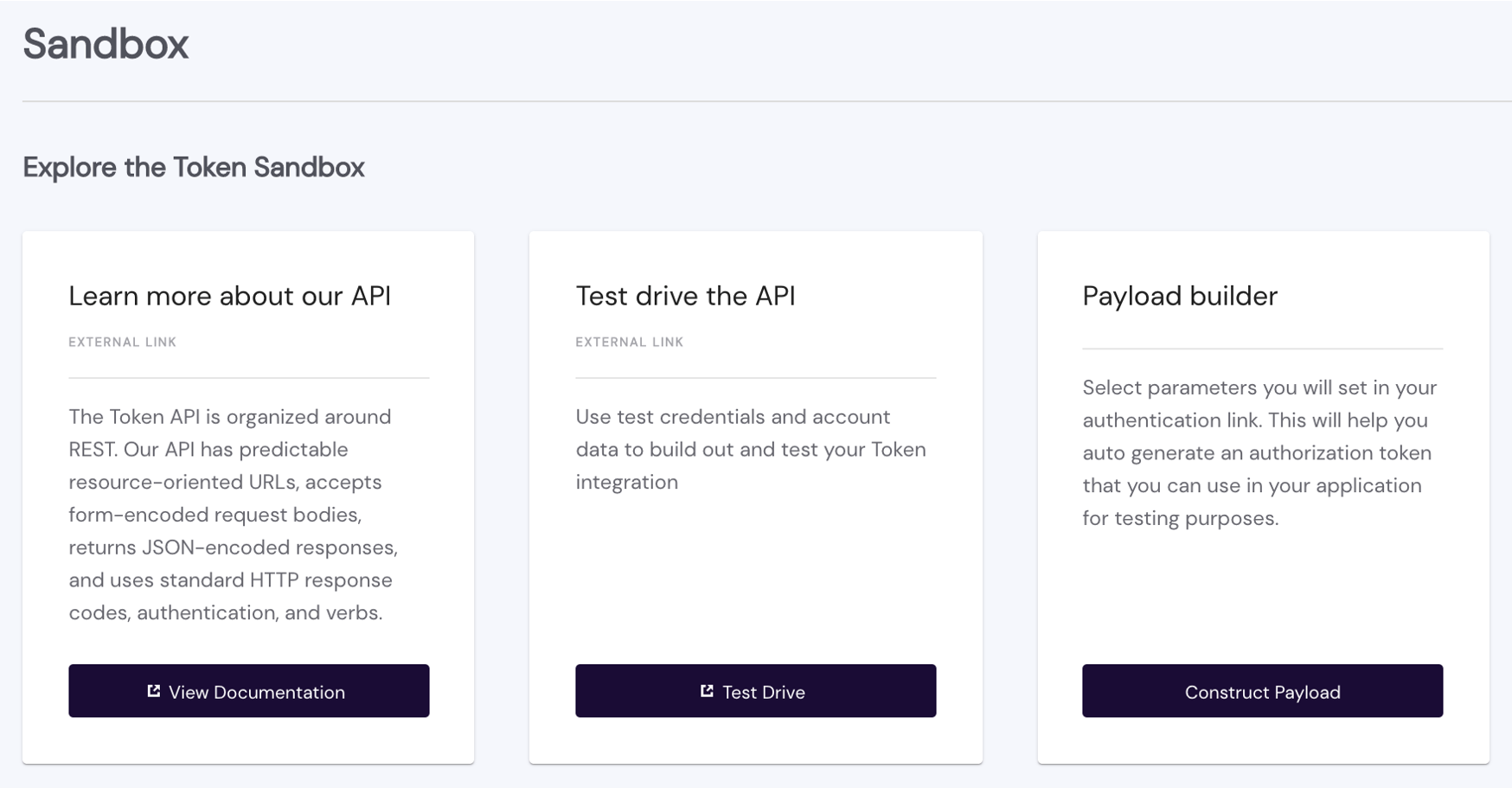Click the 'Select parameters' description in Payload builder
Image resolution: width=1512 pixels, height=788 pixels.
pos(1259,453)
